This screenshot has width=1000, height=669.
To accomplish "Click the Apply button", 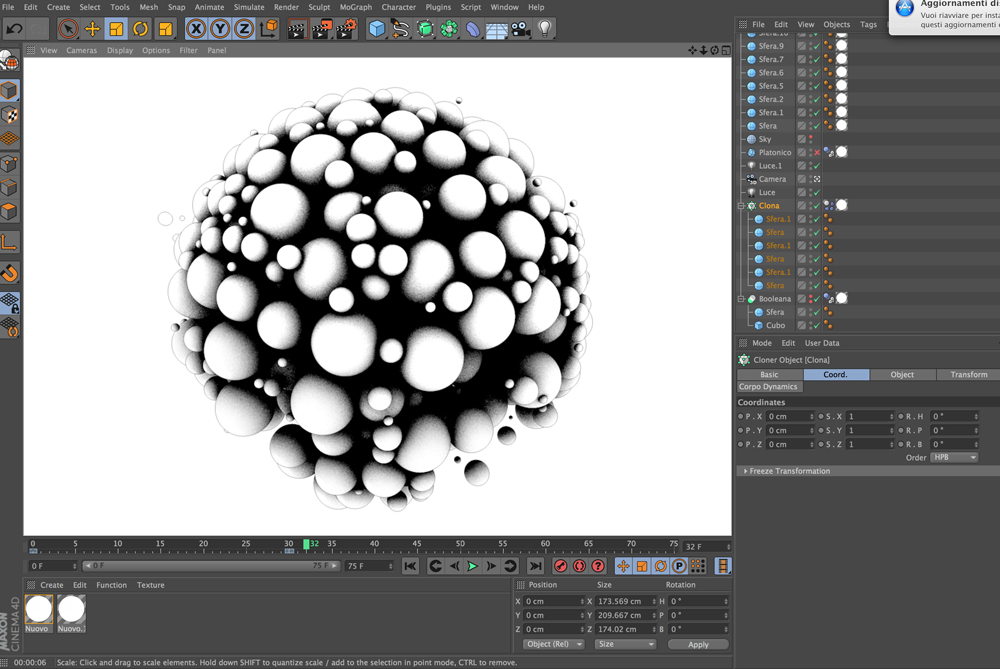I will pyautogui.click(x=698, y=644).
